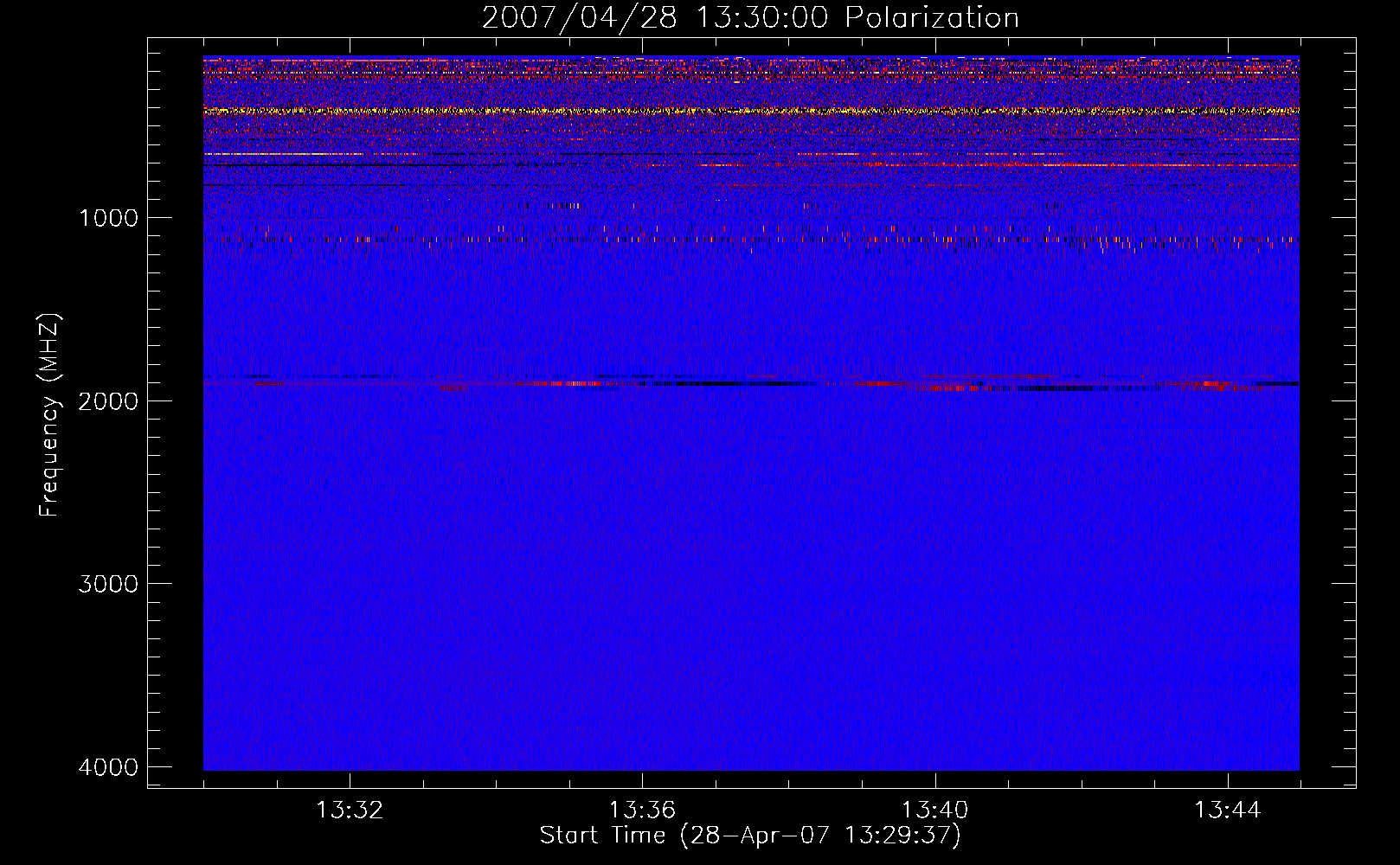Click the 13:36 time tick label
Screen dimensions: 1400x865
[642, 811]
